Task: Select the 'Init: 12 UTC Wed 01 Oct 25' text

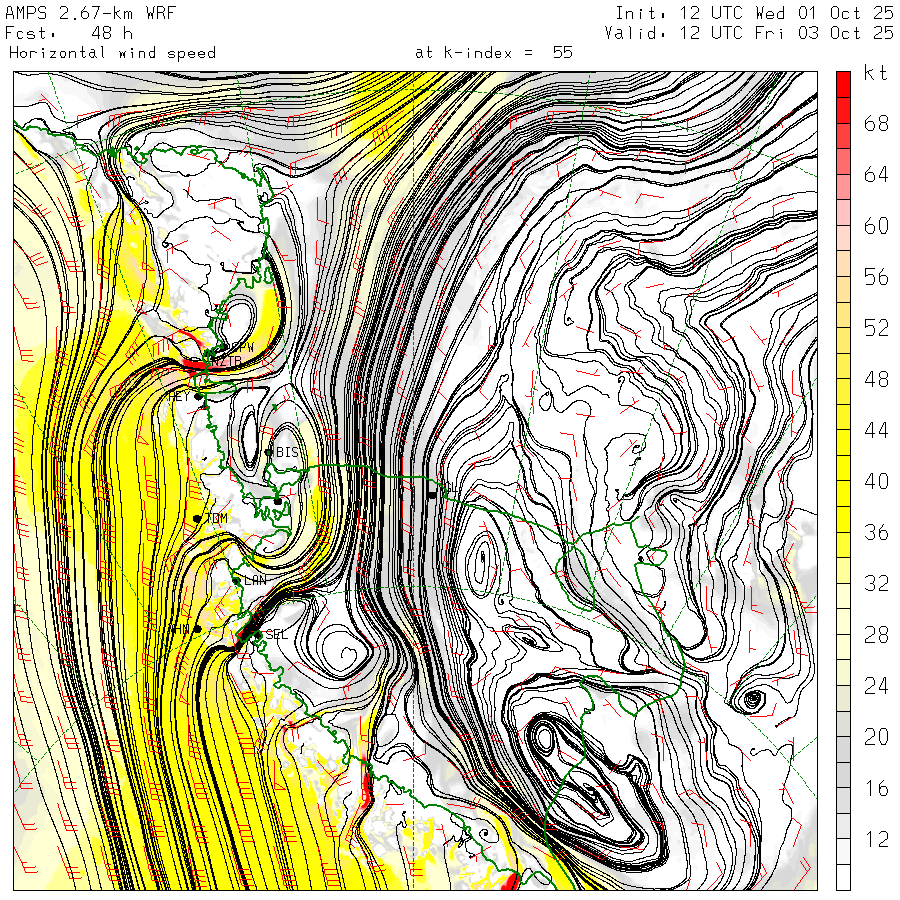Action: click(x=753, y=13)
